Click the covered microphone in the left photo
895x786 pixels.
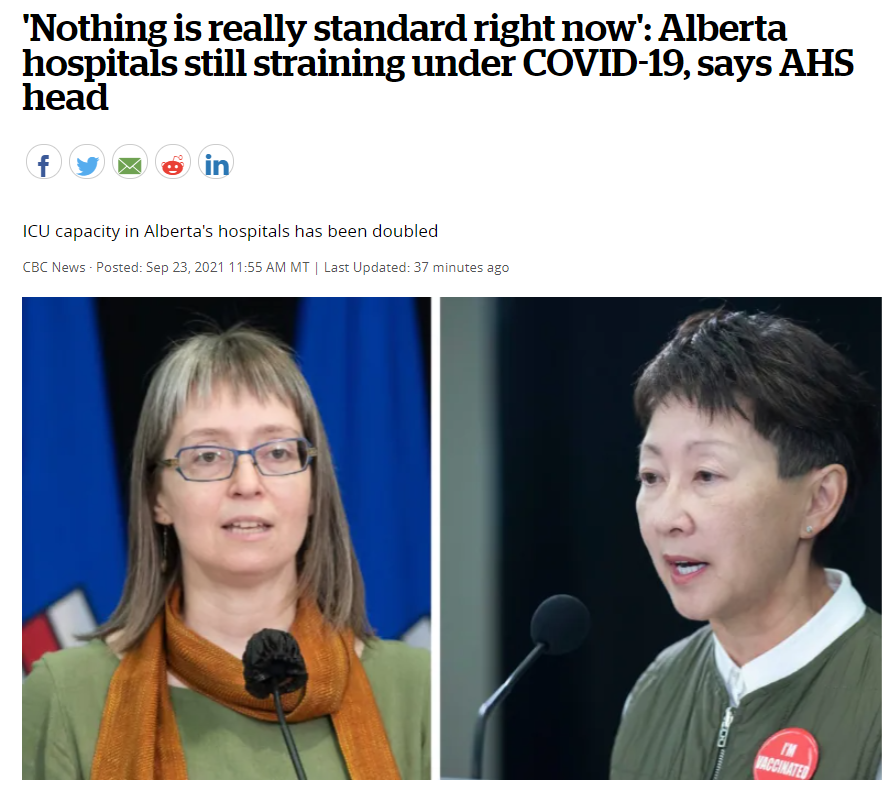coord(275,663)
